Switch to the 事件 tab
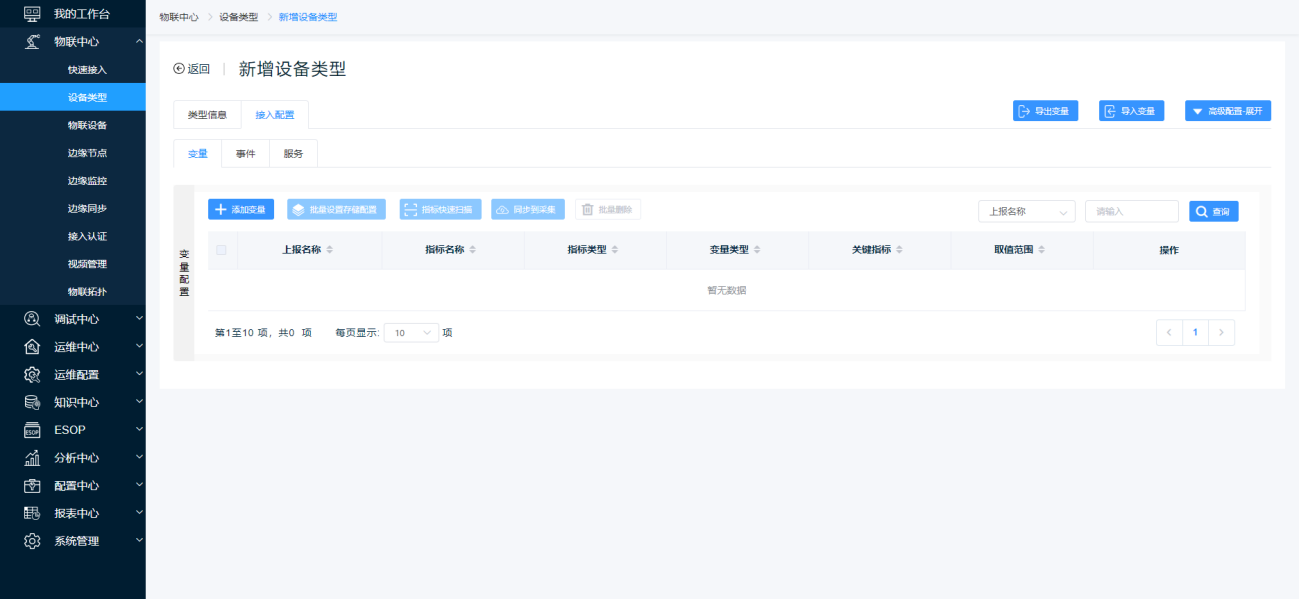Screen dimensions: 1299x599 pos(245,154)
